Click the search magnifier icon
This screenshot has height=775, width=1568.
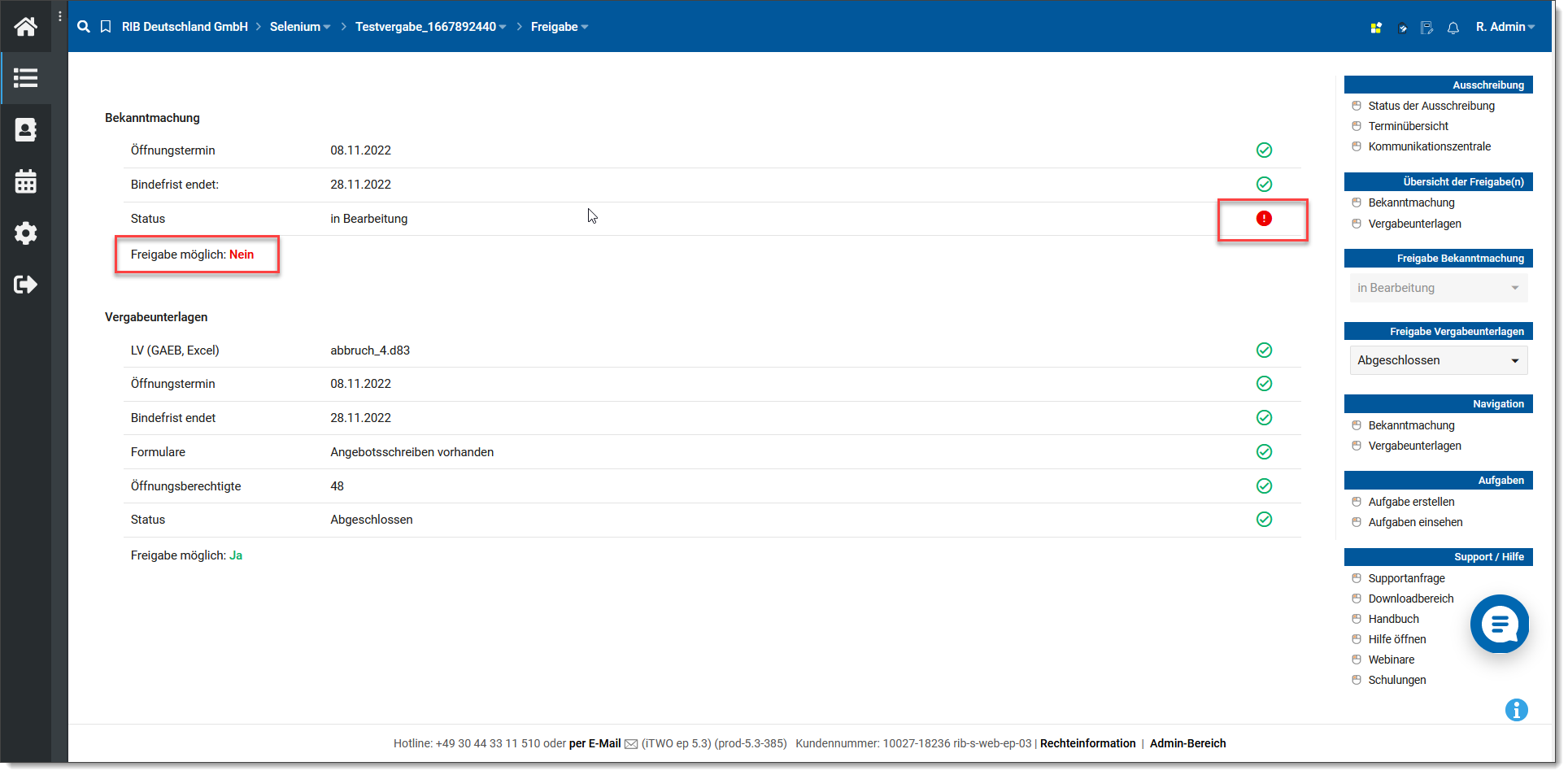84,27
